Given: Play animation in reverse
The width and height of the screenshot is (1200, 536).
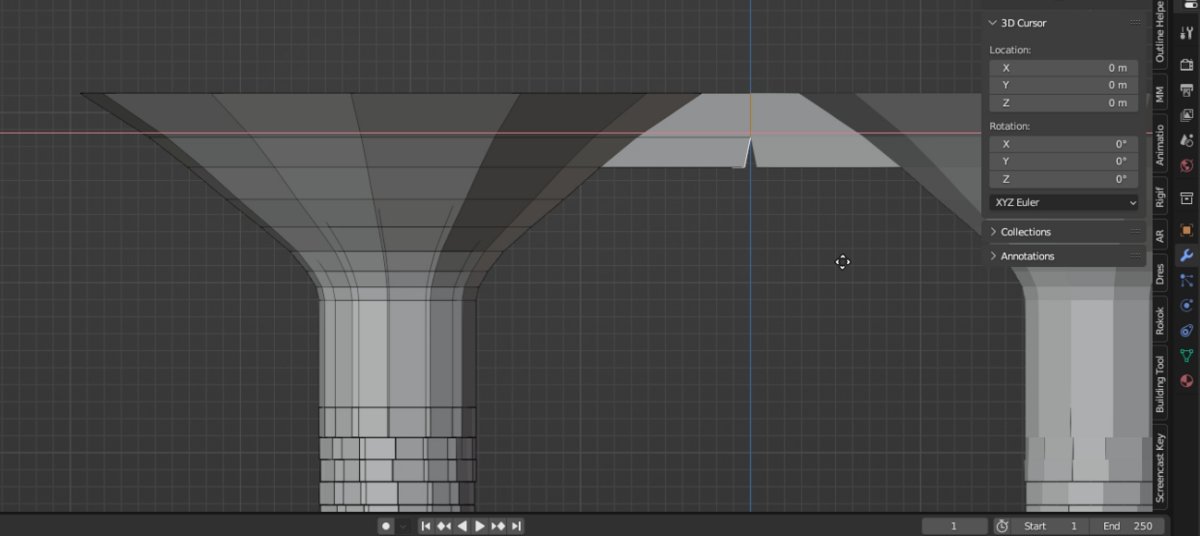Looking at the screenshot, I should tap(462, 526).
